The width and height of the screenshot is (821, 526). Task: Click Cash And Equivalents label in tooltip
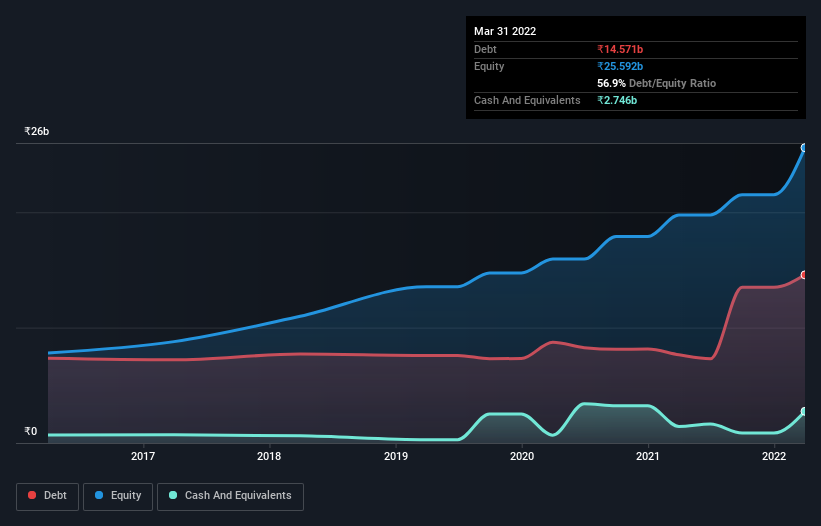click(x=527, y=100)
